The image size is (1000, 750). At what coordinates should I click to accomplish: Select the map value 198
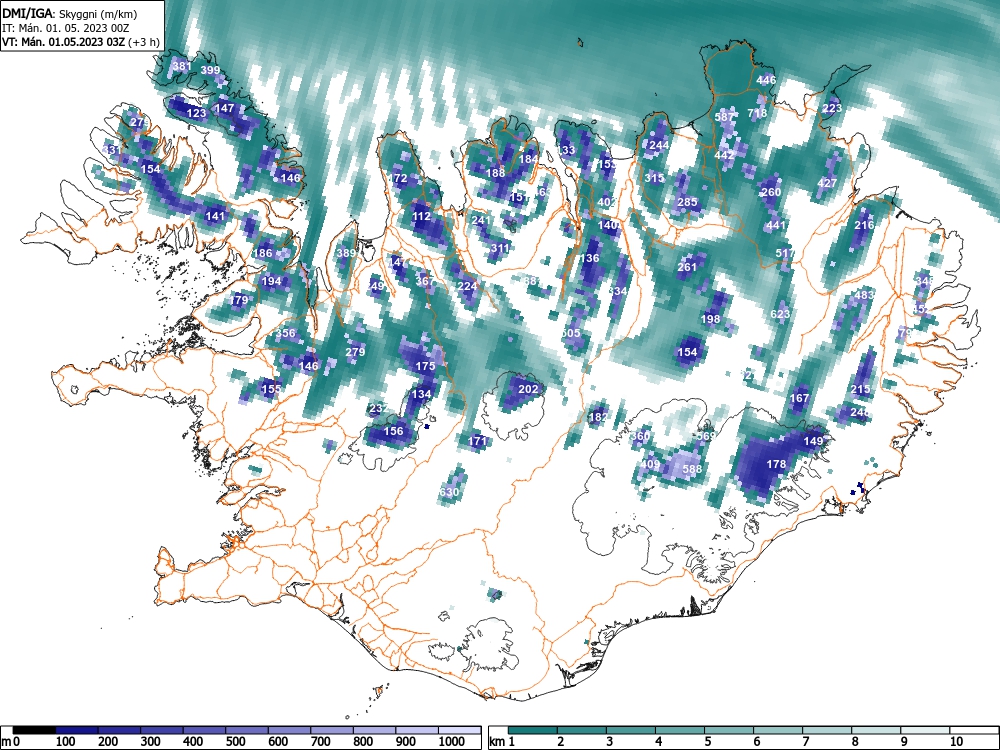pyautogui.click(x=710, y=319)
